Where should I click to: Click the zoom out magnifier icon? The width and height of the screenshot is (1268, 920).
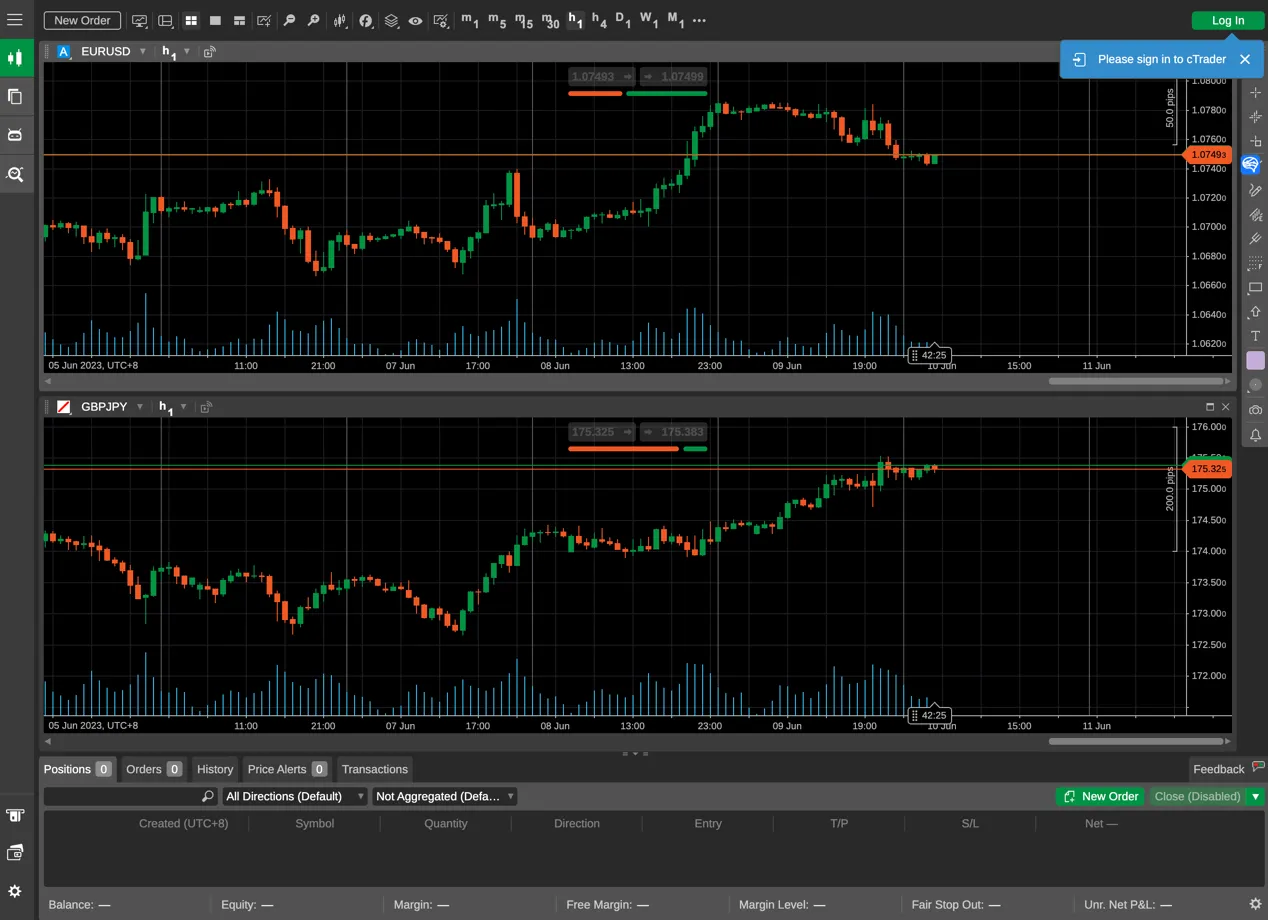(x=289, y=20)
